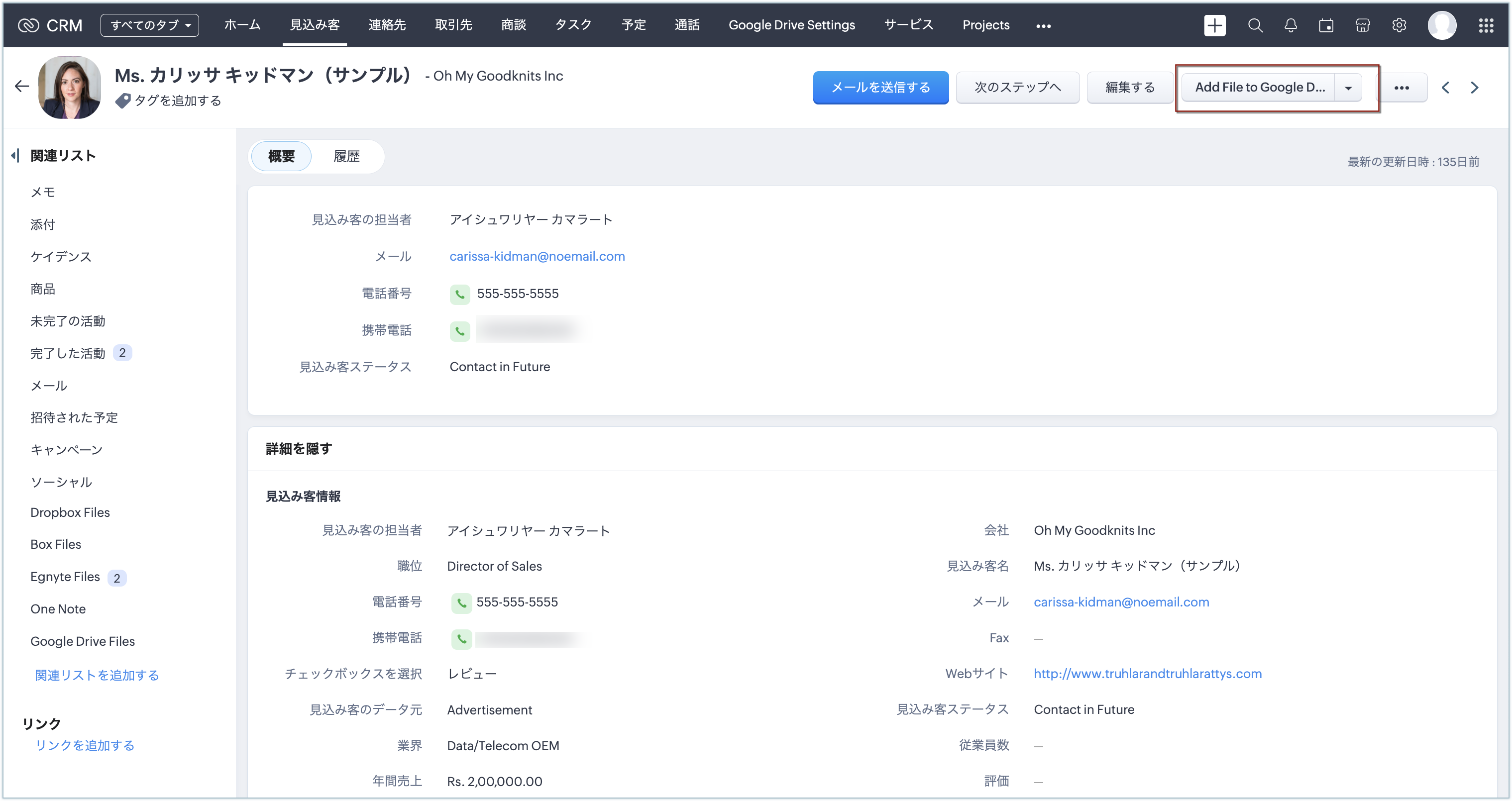Image resolution: width=1512 pixels, height=801 pixels.
Task: Open the 商談 tab
Action: click(513, 25)
